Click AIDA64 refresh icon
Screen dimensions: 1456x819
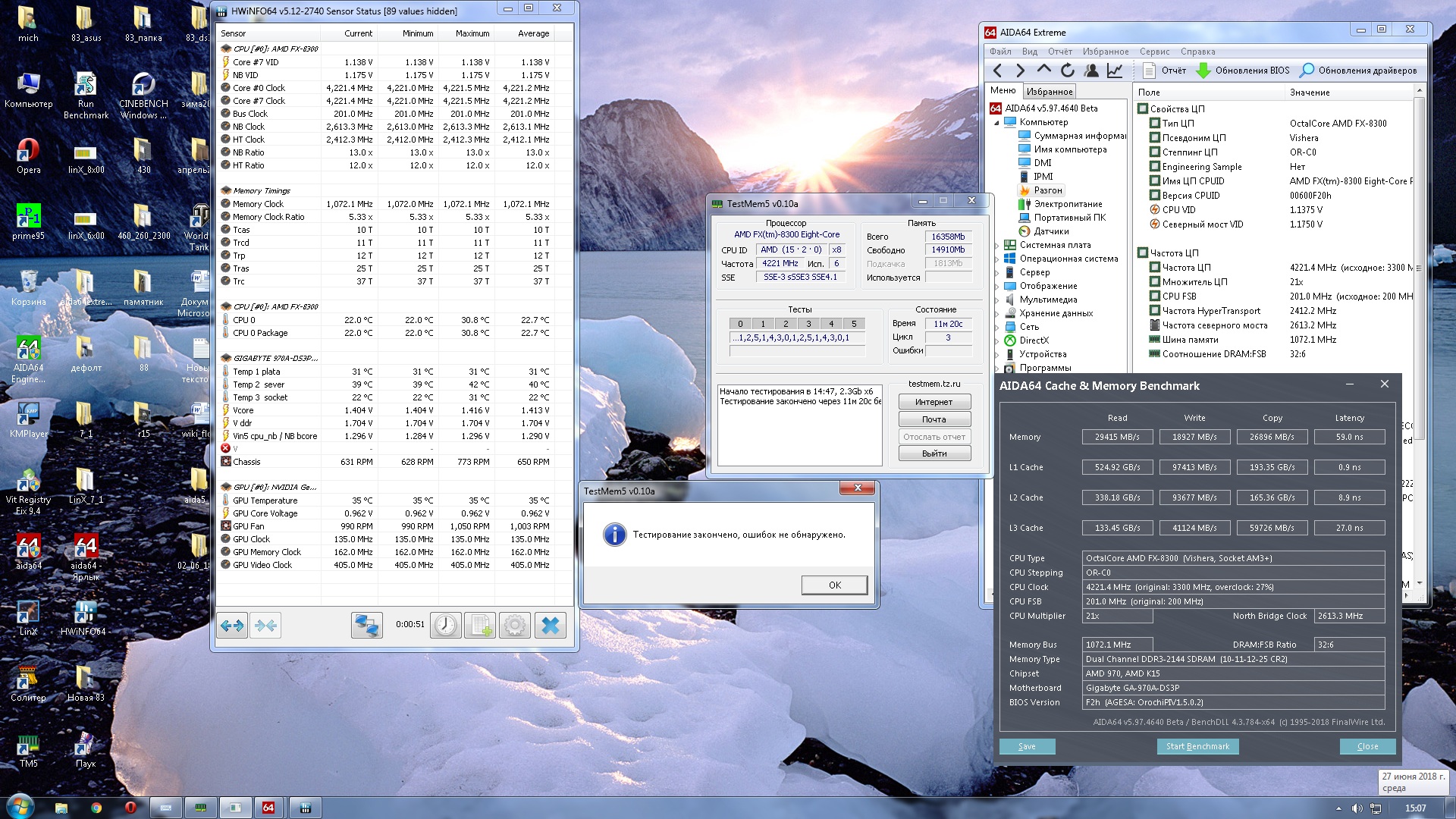[x=1068, y=71]
